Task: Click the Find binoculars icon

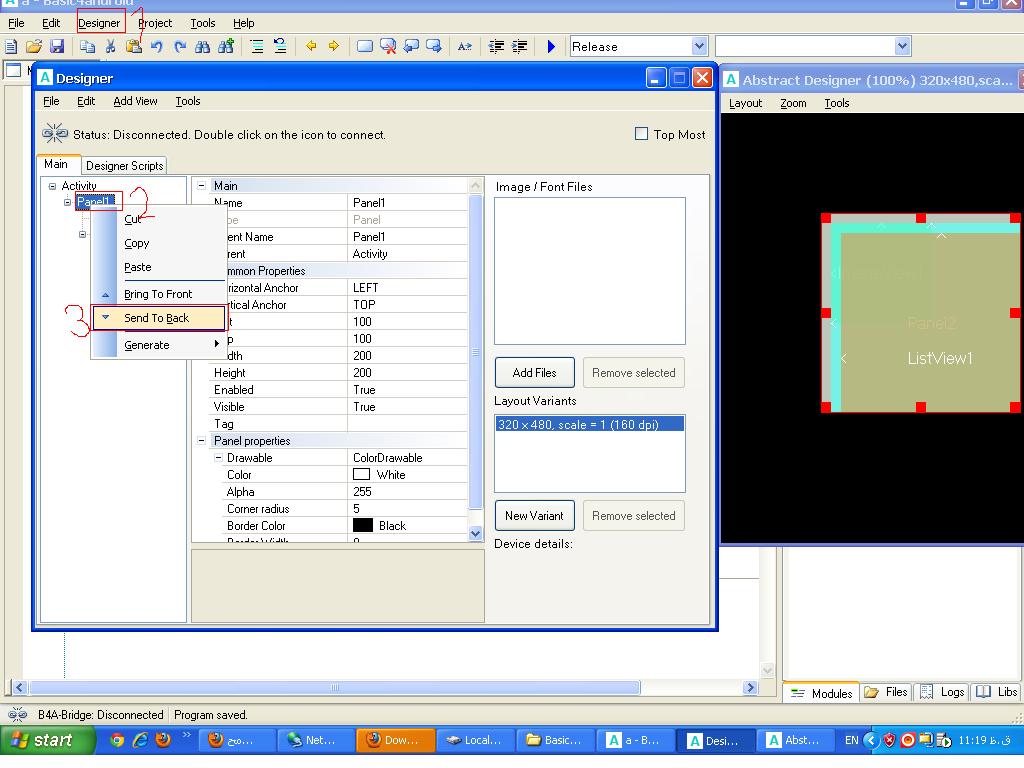Action: (x=203, y=46)
